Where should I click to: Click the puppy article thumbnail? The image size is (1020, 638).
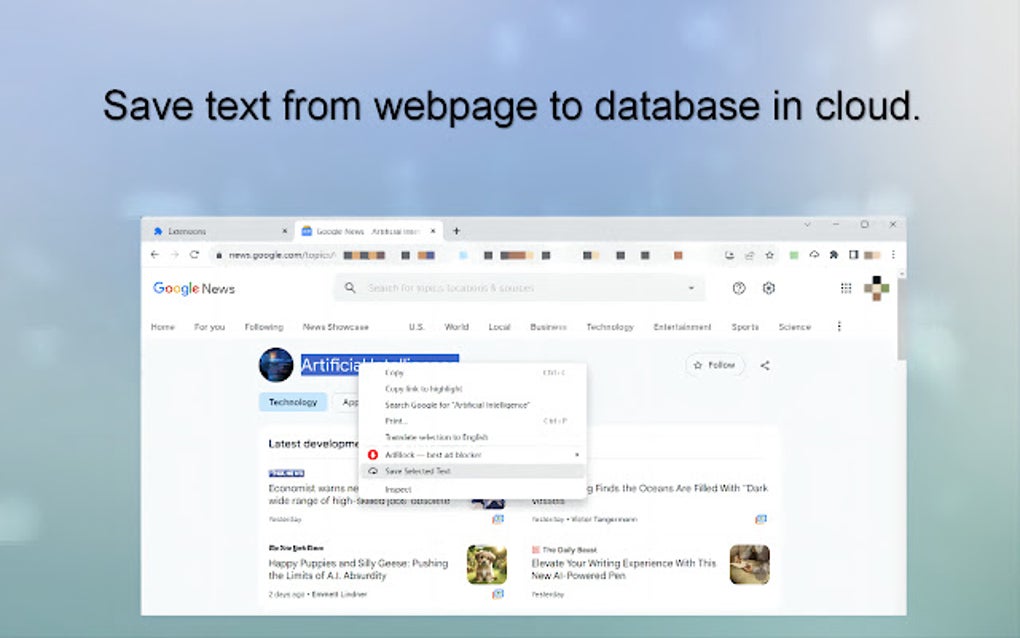(487, 565)
